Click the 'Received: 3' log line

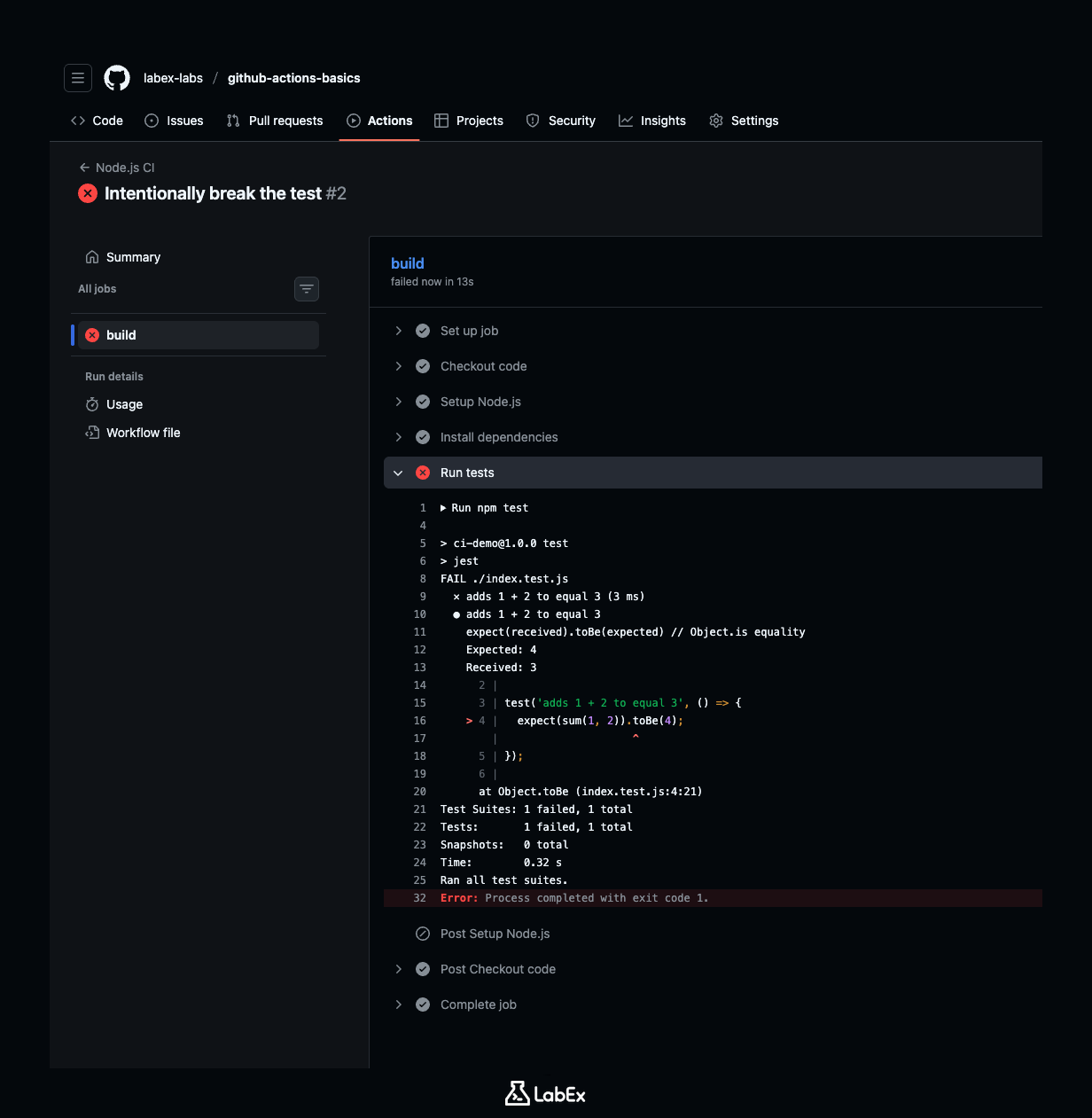[x=501, y=668]
